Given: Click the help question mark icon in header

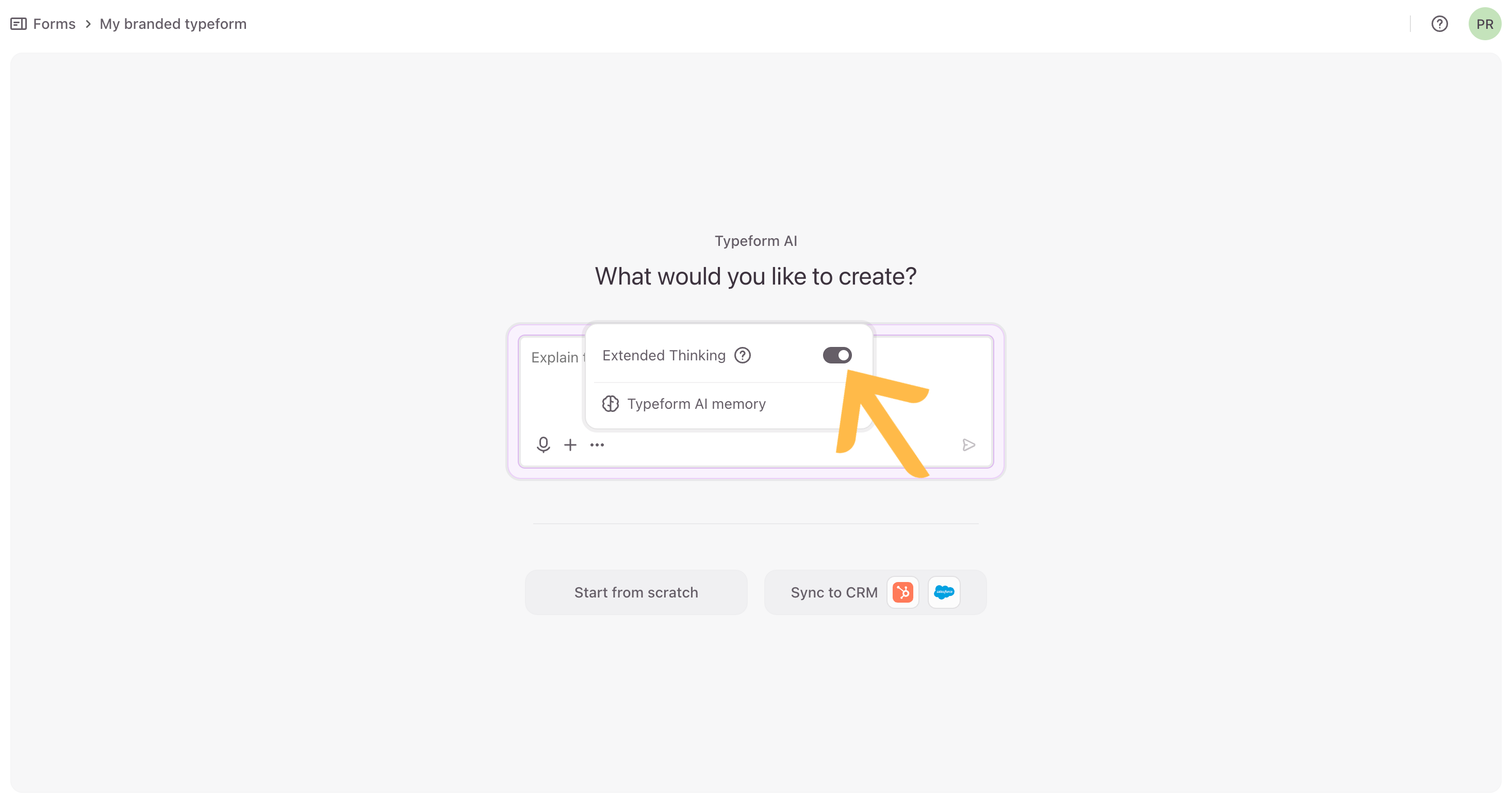Looking at the screenshot, I should point(1439,24).
